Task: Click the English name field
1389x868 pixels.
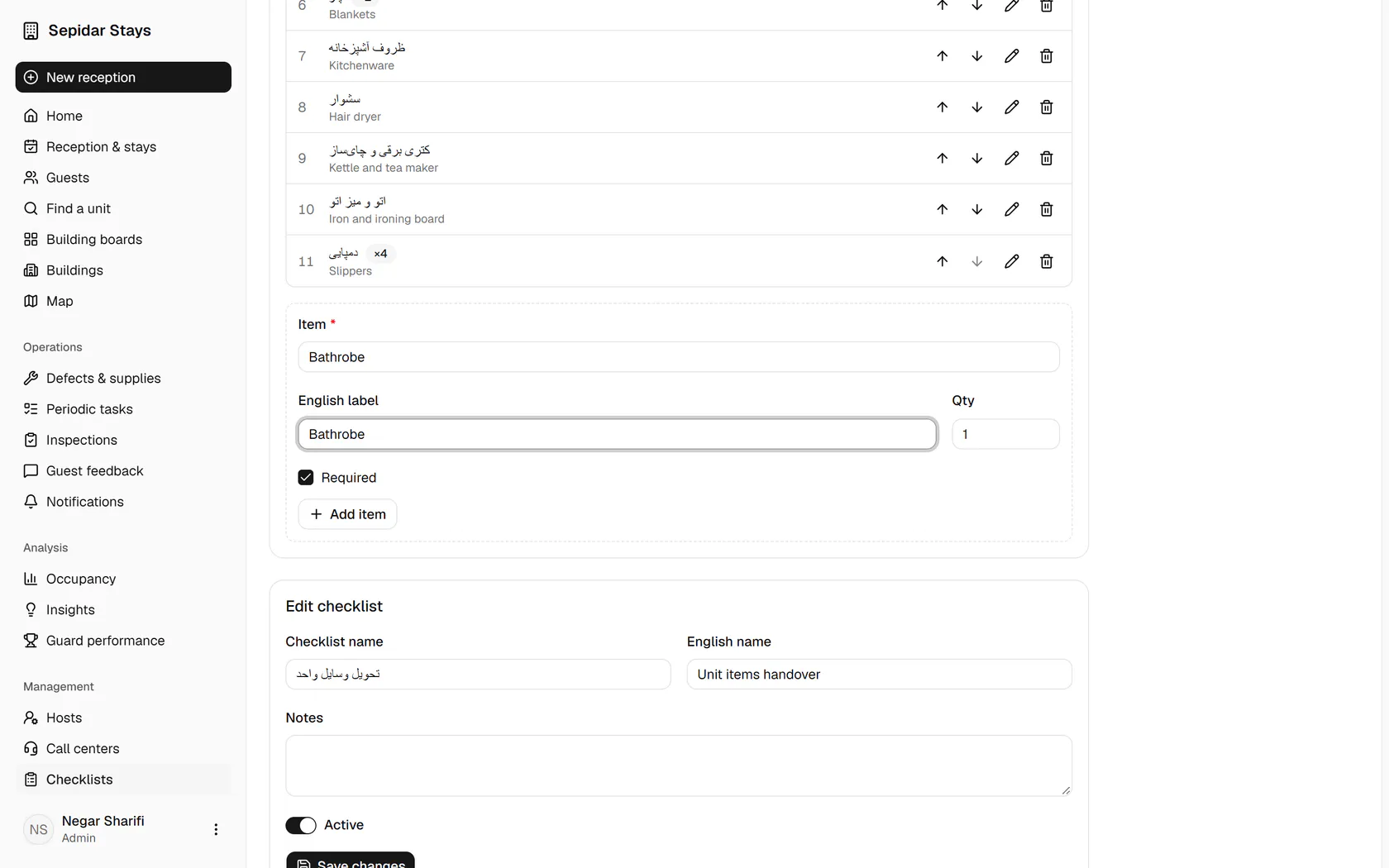Action: click(879, 675)
